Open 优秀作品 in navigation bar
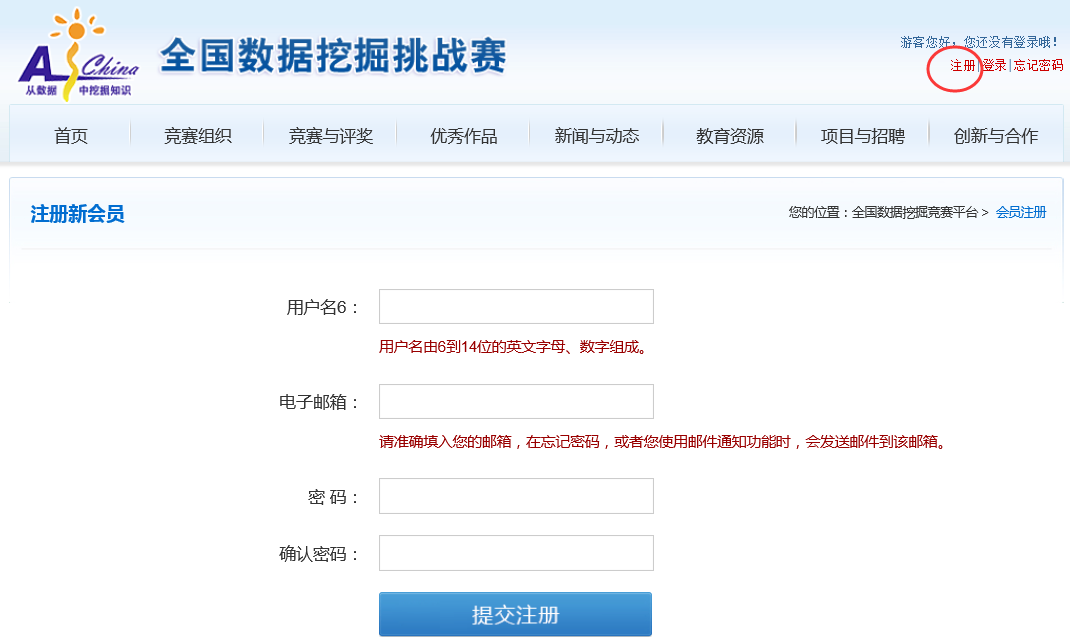Viewport: 1070px width, 639px height. pos(464,136)
